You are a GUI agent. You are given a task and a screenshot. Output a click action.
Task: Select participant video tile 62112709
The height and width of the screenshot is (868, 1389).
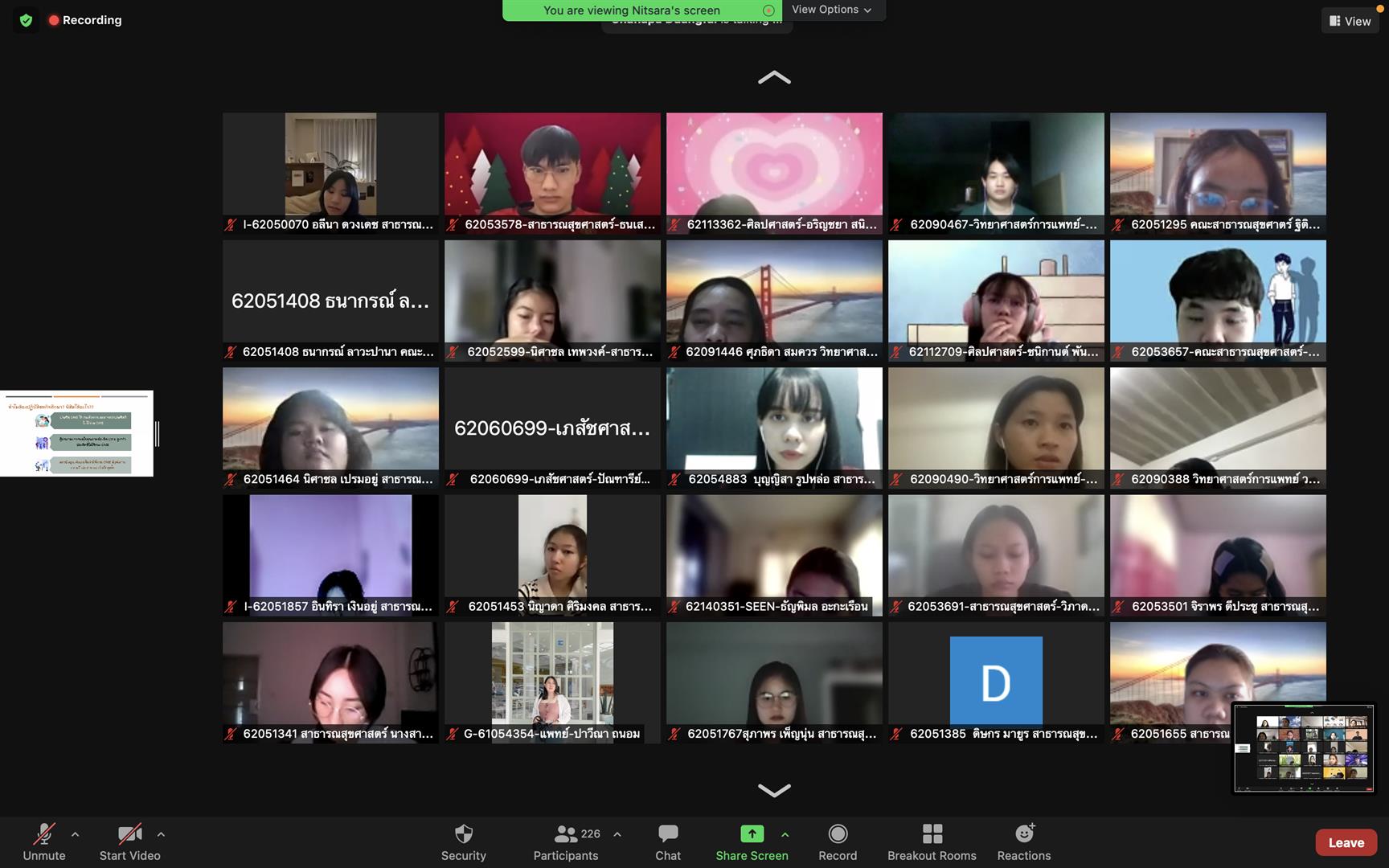point(996,301)
